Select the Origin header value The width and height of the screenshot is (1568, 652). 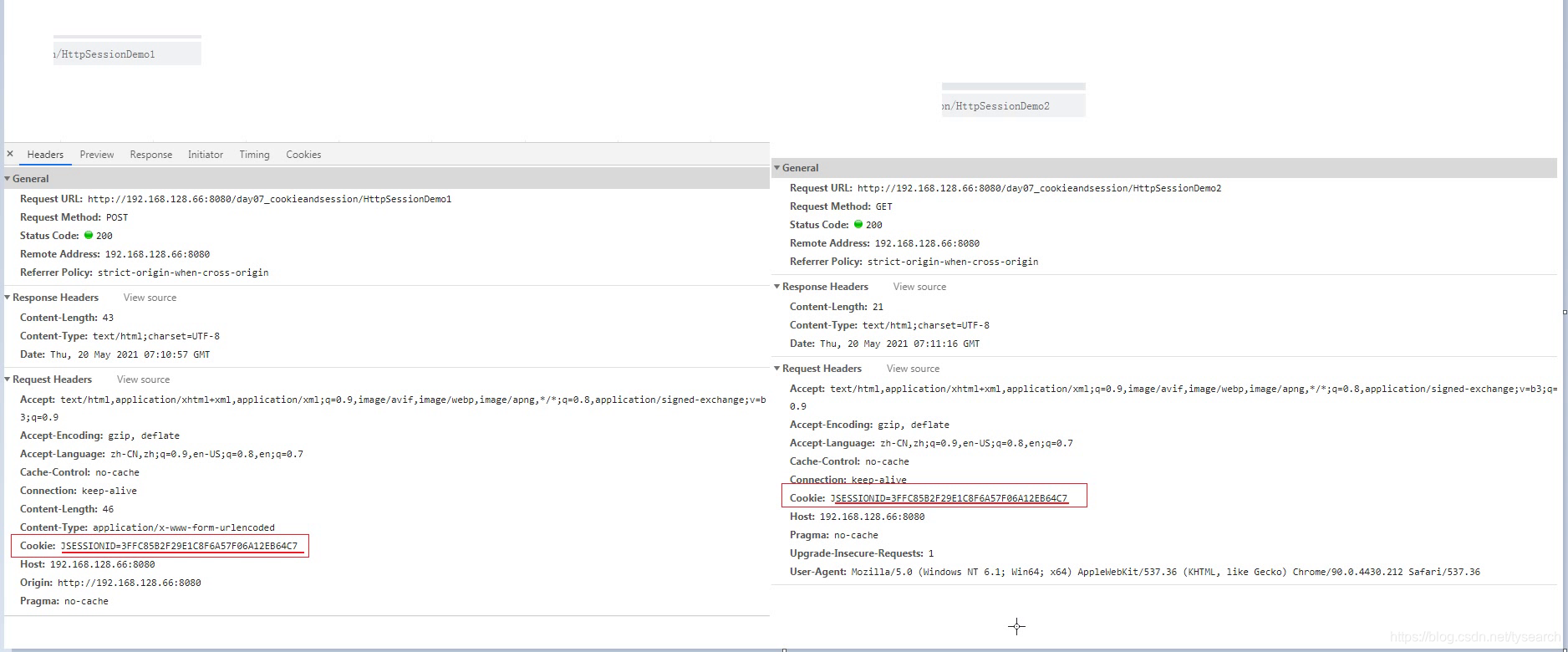[129, 583]
